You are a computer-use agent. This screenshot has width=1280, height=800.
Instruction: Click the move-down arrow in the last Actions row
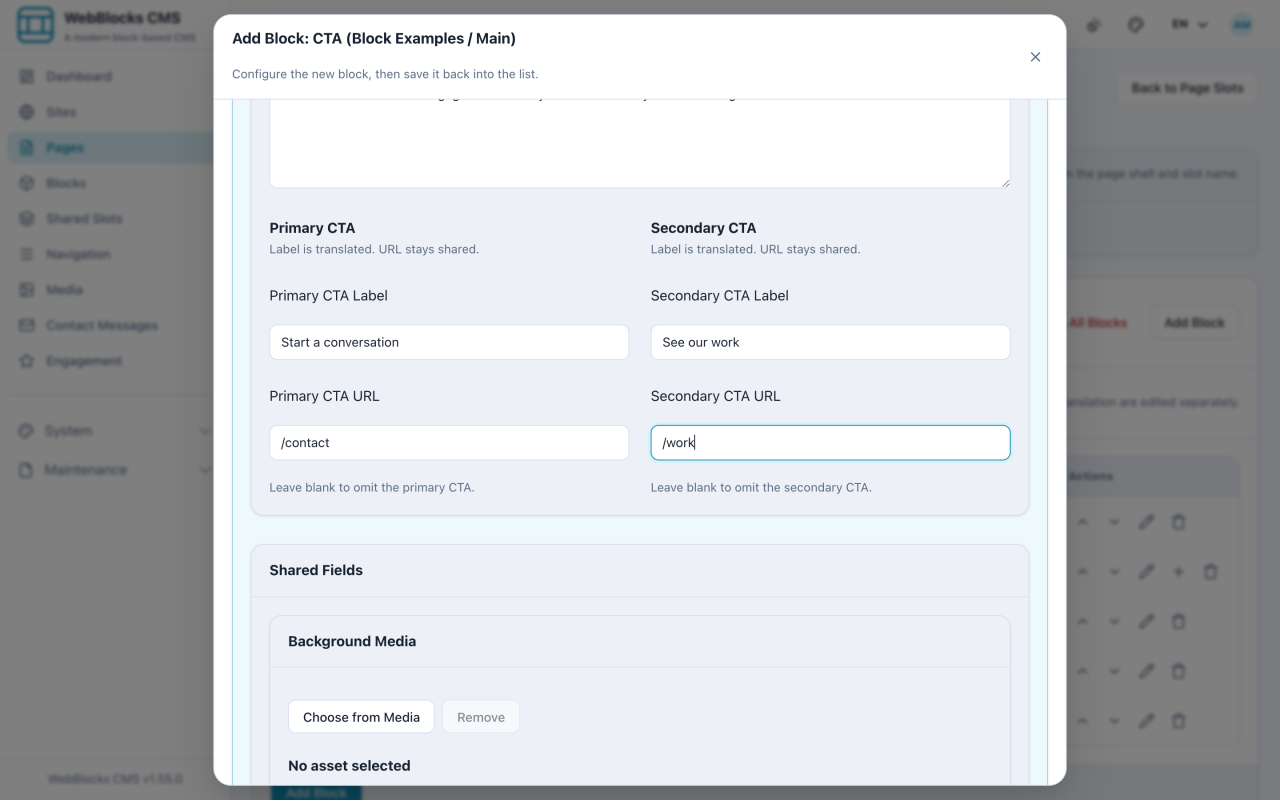(x=1114, y=720)
